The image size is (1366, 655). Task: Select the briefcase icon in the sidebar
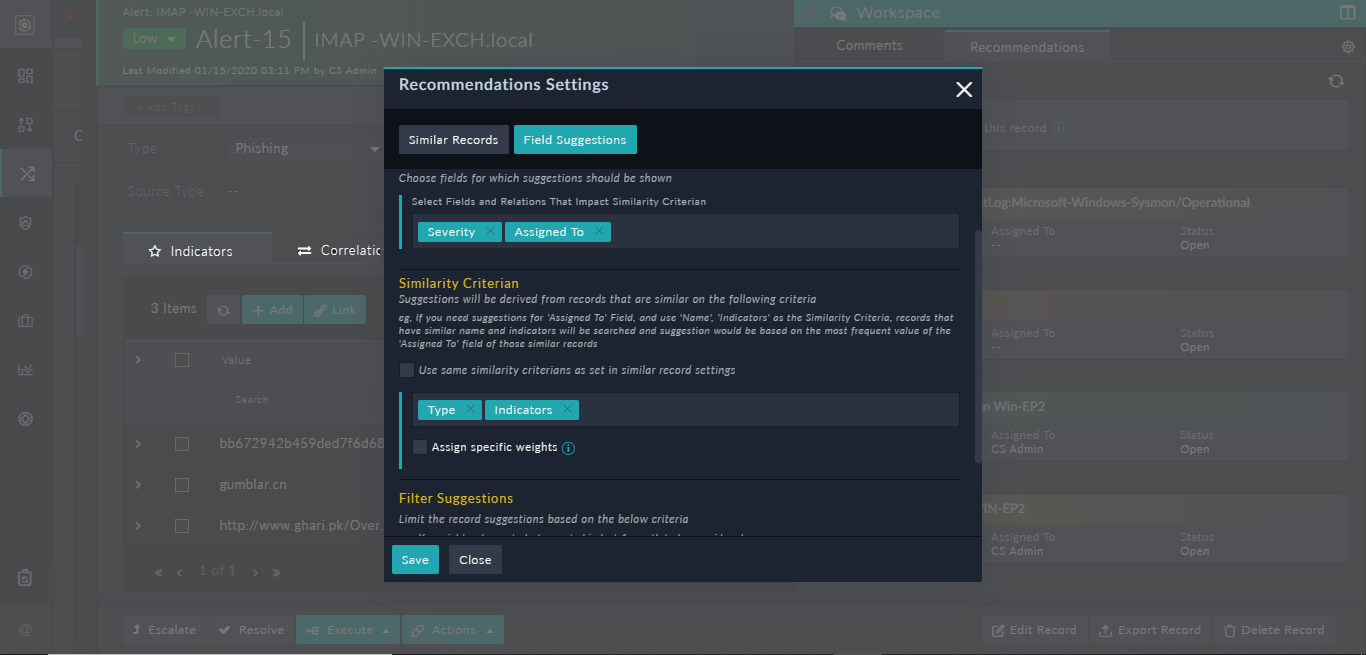tap(25, 320)
